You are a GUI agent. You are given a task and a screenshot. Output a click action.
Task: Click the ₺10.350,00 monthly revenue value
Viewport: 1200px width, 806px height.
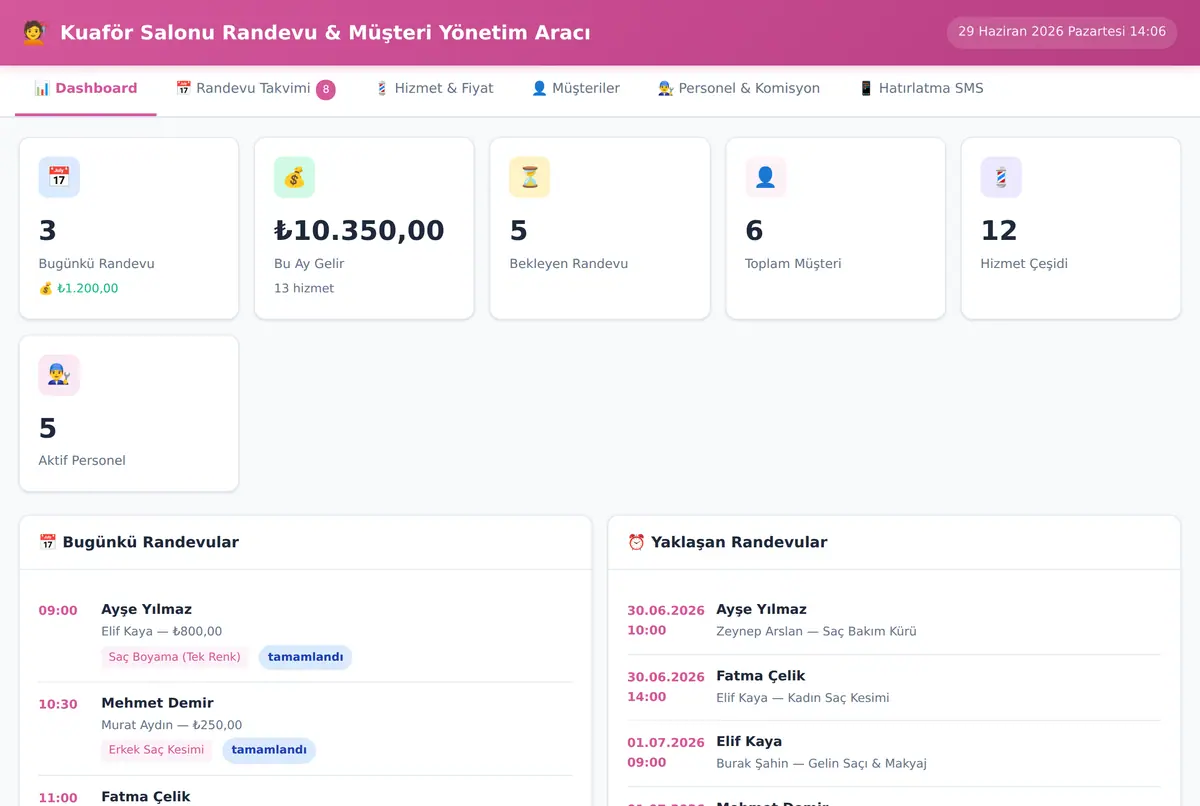(x=359, y=231)
